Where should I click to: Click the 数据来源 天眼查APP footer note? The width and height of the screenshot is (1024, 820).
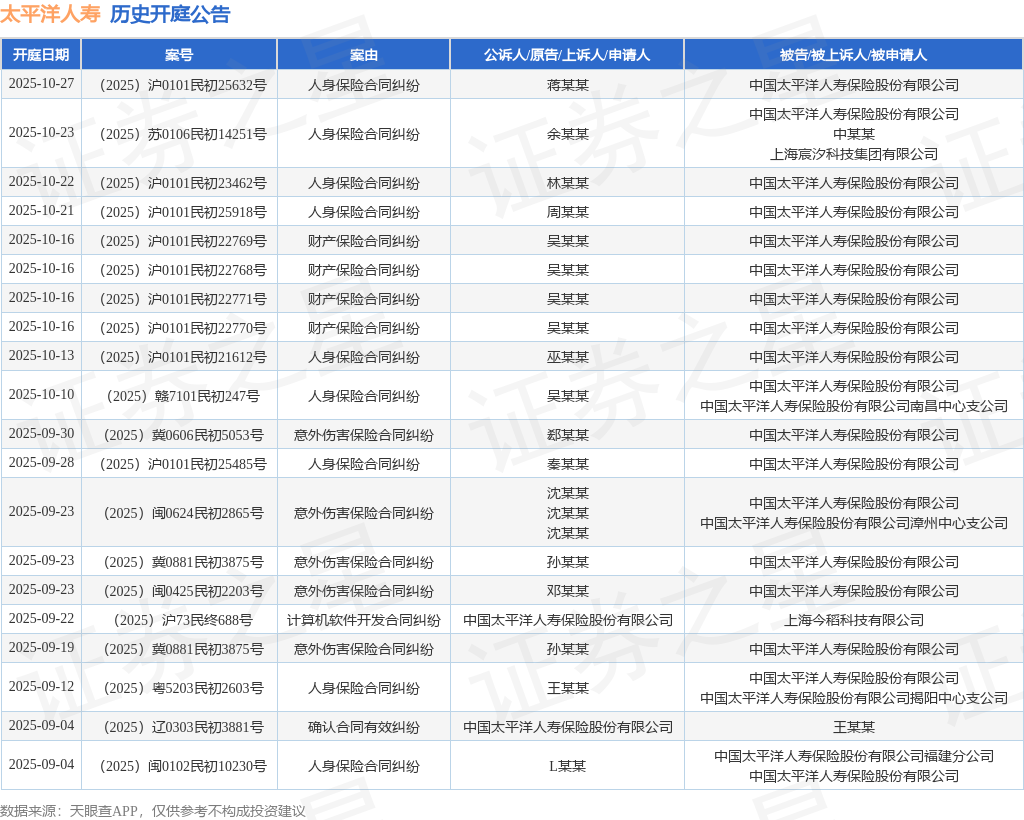point(153,811)
